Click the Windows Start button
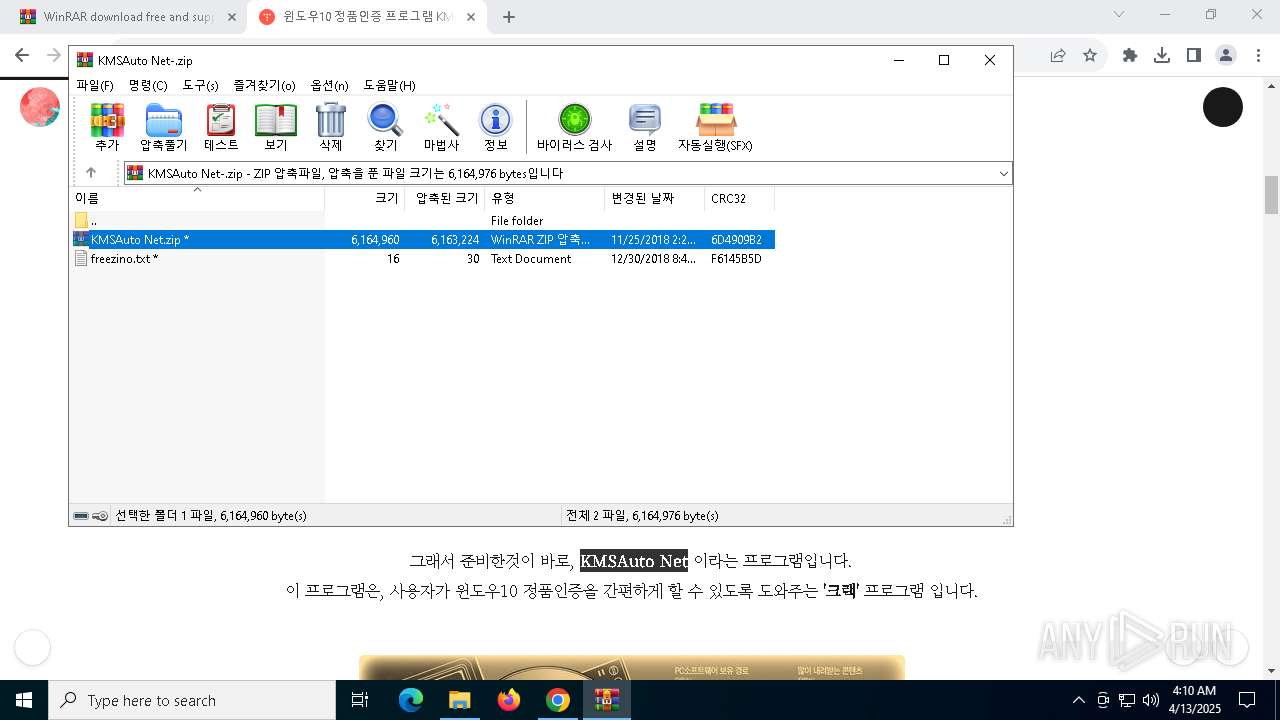 pos(24,700)
